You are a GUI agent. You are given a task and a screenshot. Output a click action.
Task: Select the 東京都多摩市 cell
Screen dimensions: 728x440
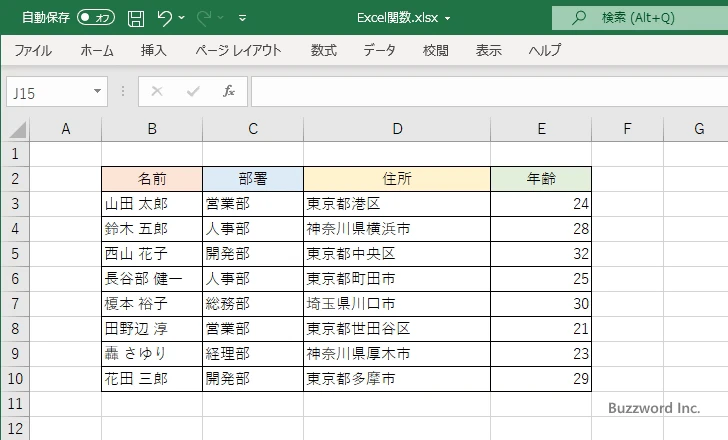(397, 379)
